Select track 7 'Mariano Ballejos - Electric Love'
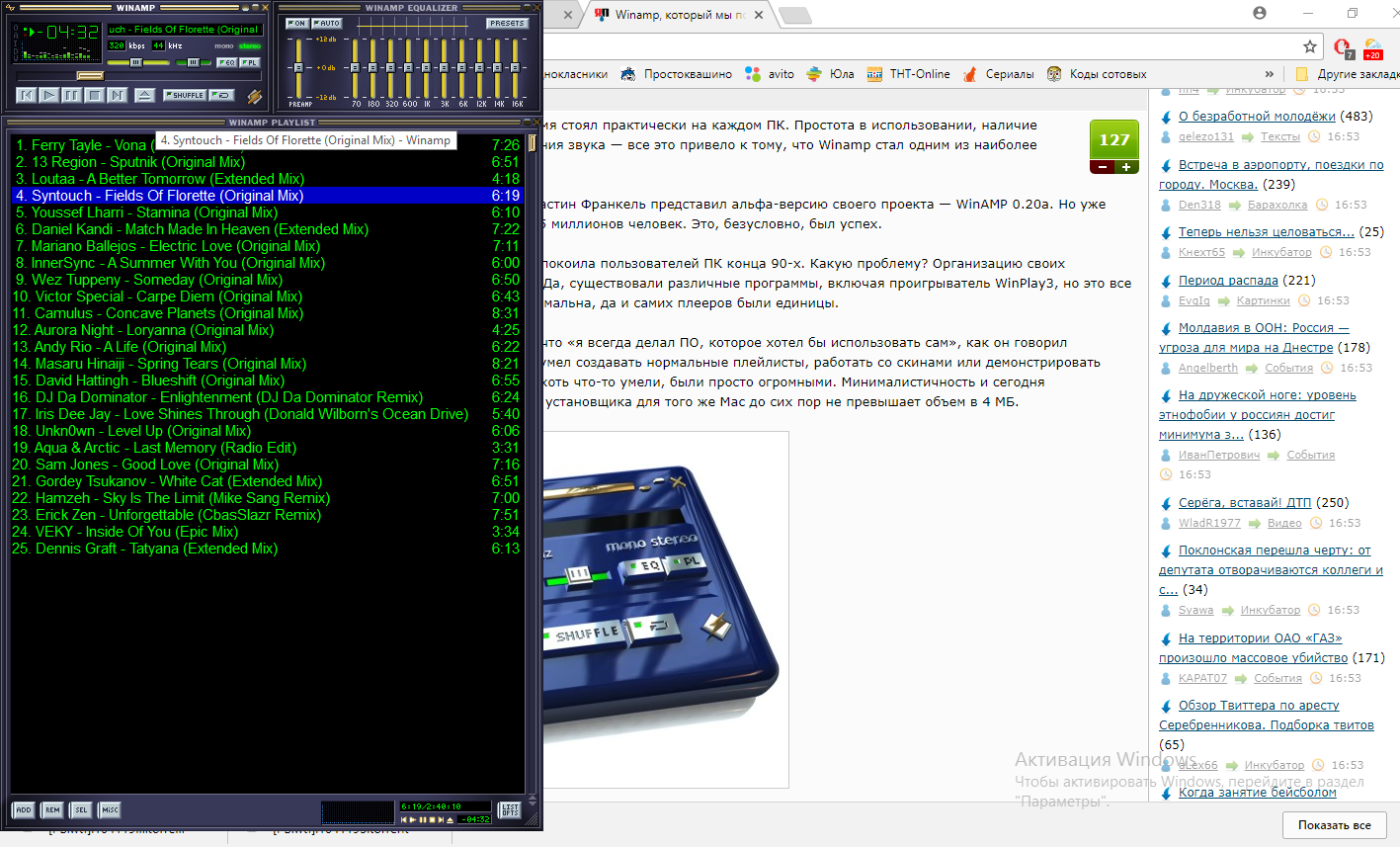Viewport: 1400px width, 847px height. pos(266,246)
